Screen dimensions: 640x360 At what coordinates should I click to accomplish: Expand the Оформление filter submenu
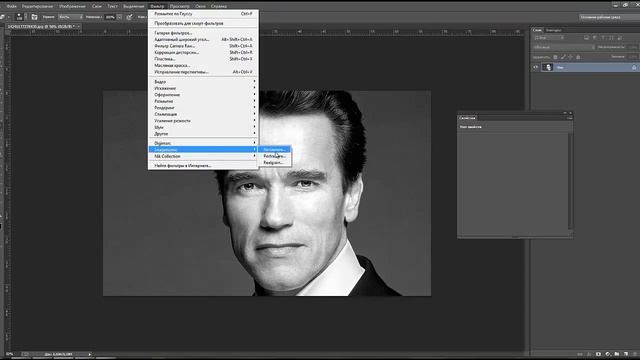point(203,95)
